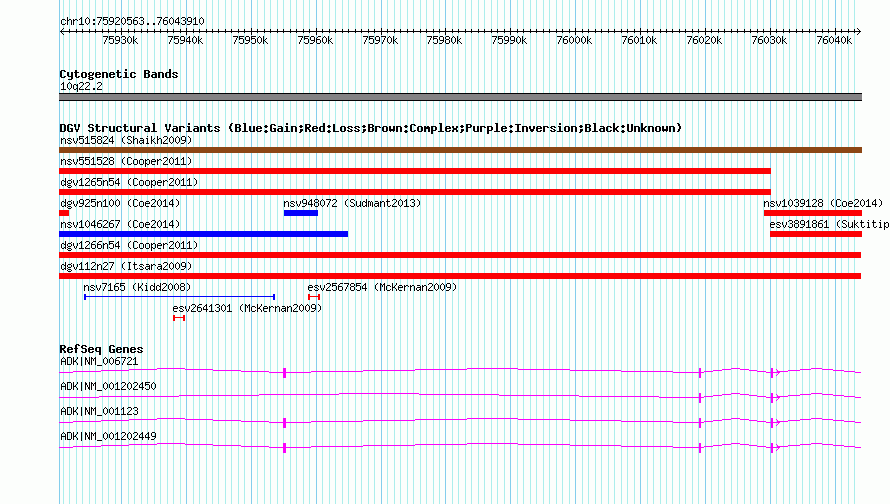Click the 75980k ruler tick label
The height and width of the screenshot is (504, 890).
(444, 41)
